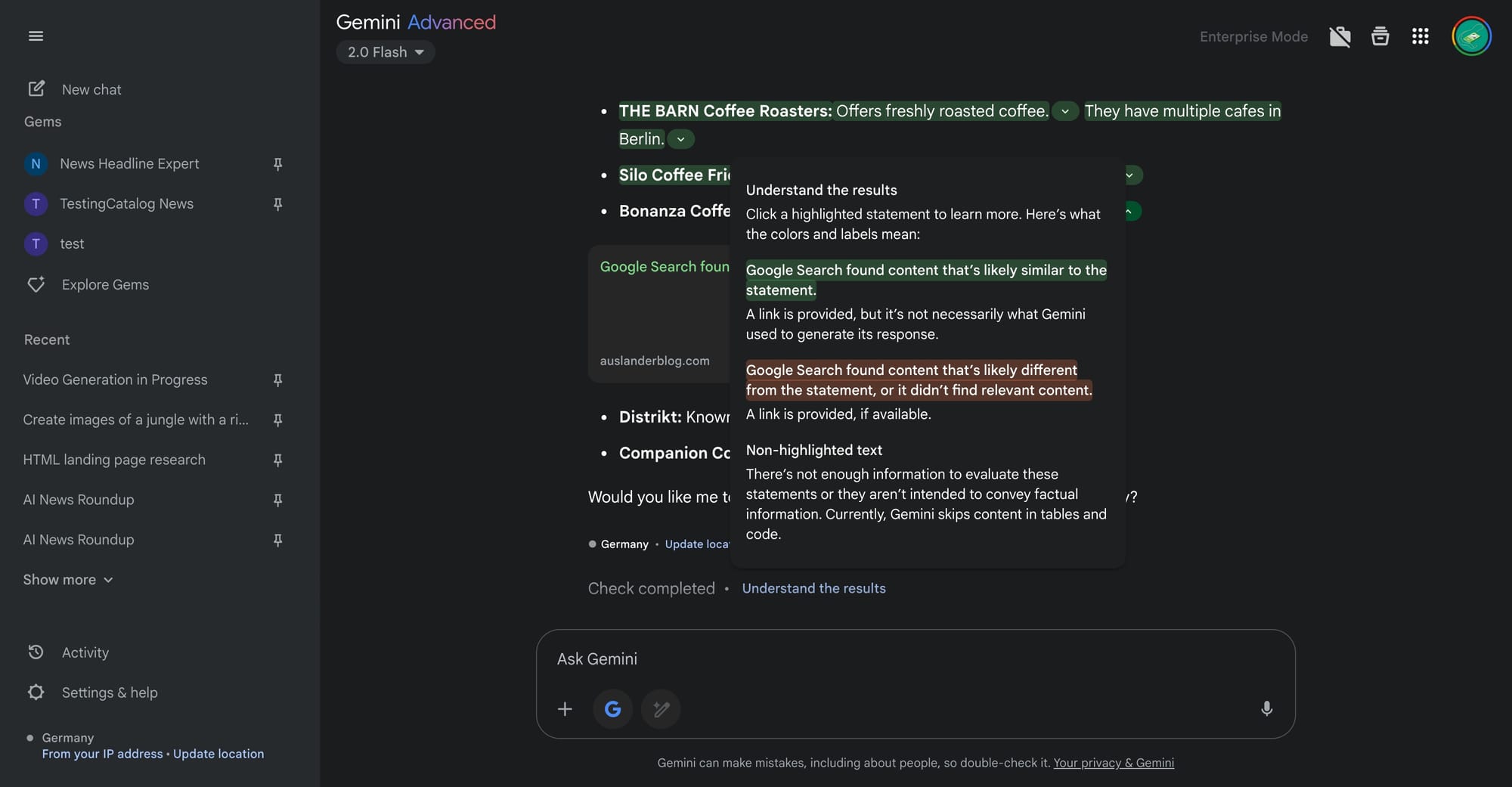Click the Enterprise Mode label
The image size is (1512, 787).
pyautogui.click(x=1253, y=36)
